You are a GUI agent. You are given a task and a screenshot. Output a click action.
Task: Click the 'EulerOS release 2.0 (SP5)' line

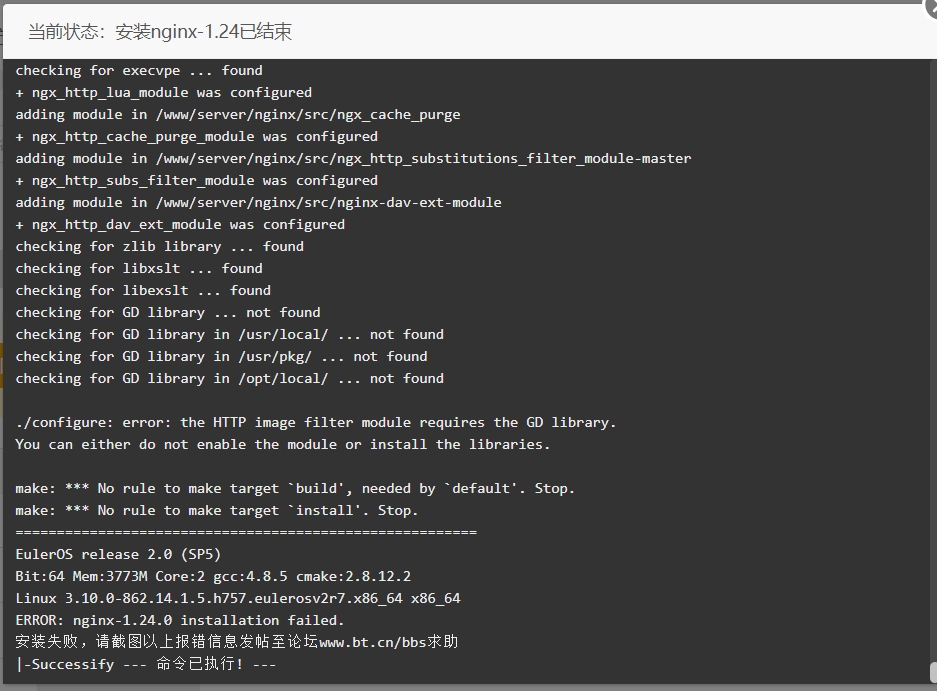[x=118, y=554]
